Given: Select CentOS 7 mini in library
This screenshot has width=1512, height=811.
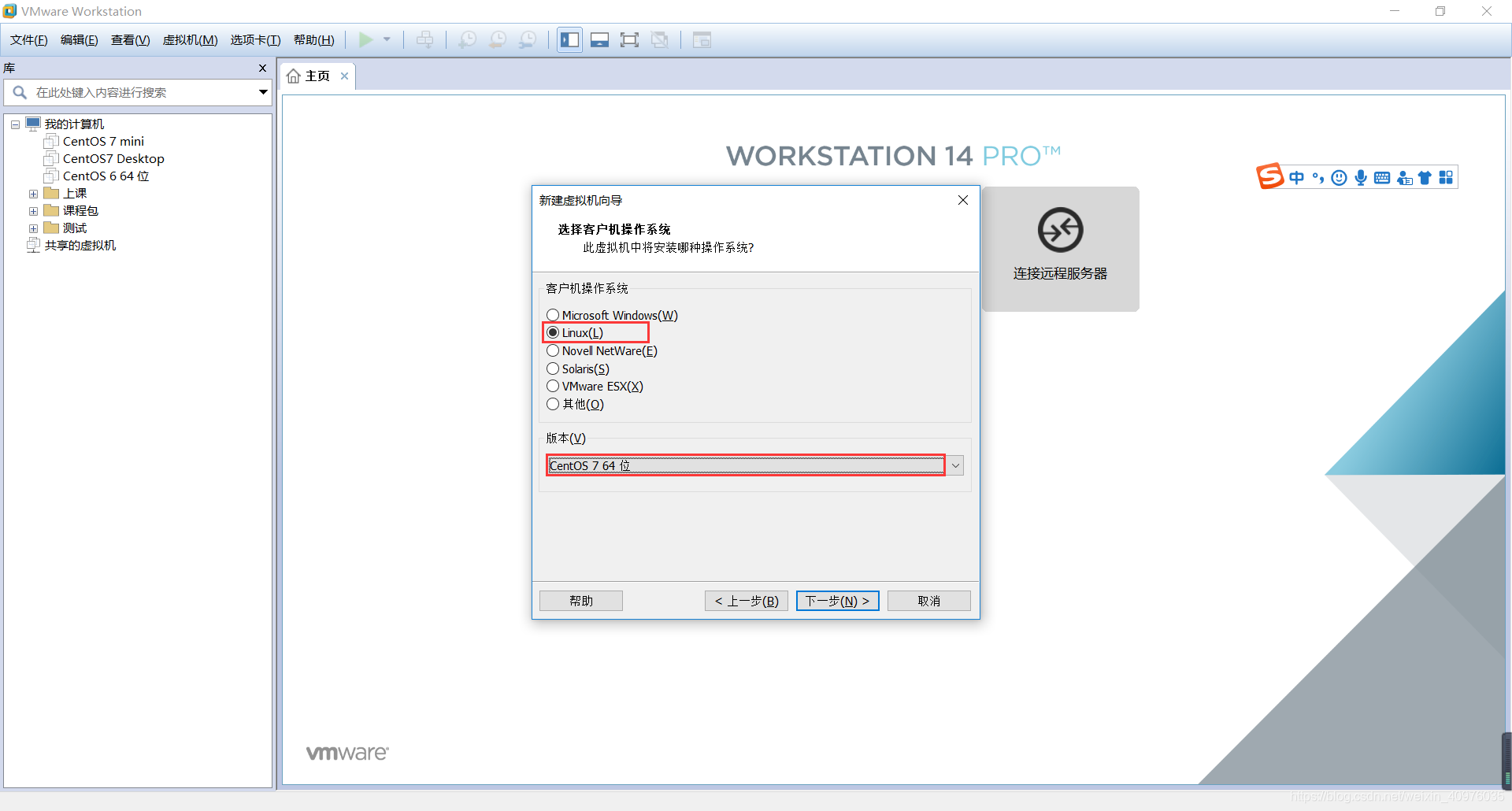Looking at the screenshot, I should (103, 142).
